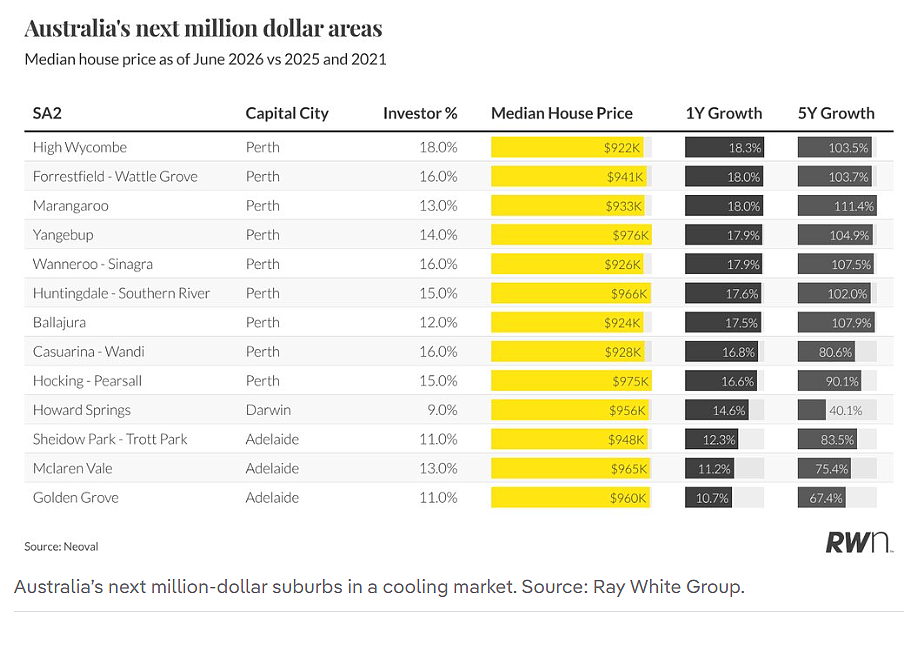This screenshot has height=650, width=912.
Task: Click the Golden Grove suburb name
Action: click(x=76, y=498)
